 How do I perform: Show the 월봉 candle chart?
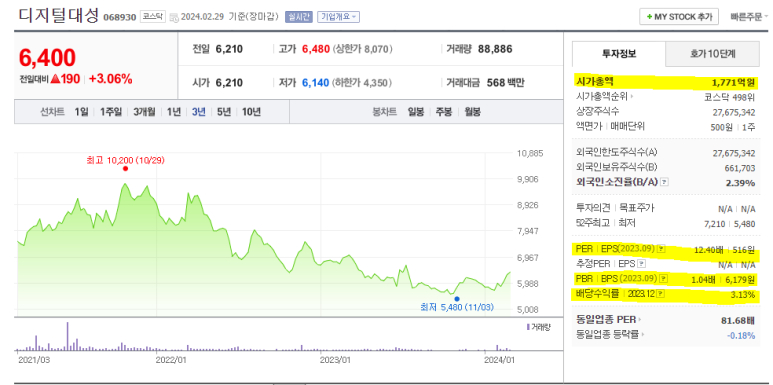point(472,112)
